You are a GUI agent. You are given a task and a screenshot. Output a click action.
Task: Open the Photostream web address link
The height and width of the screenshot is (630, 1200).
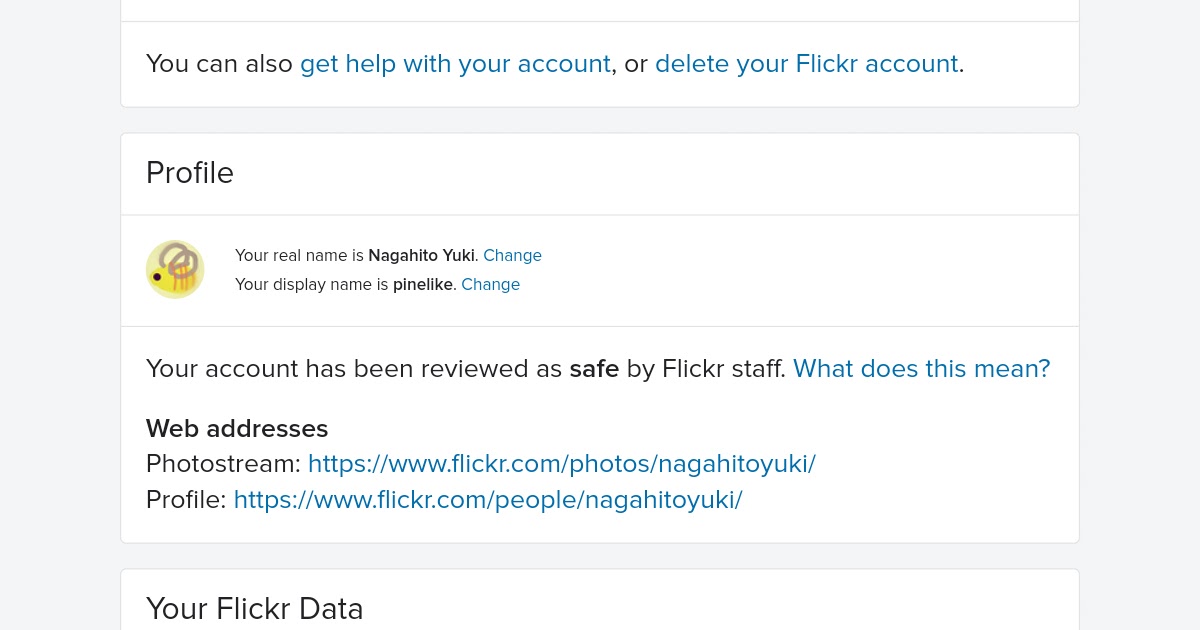[x=561, y=464]
